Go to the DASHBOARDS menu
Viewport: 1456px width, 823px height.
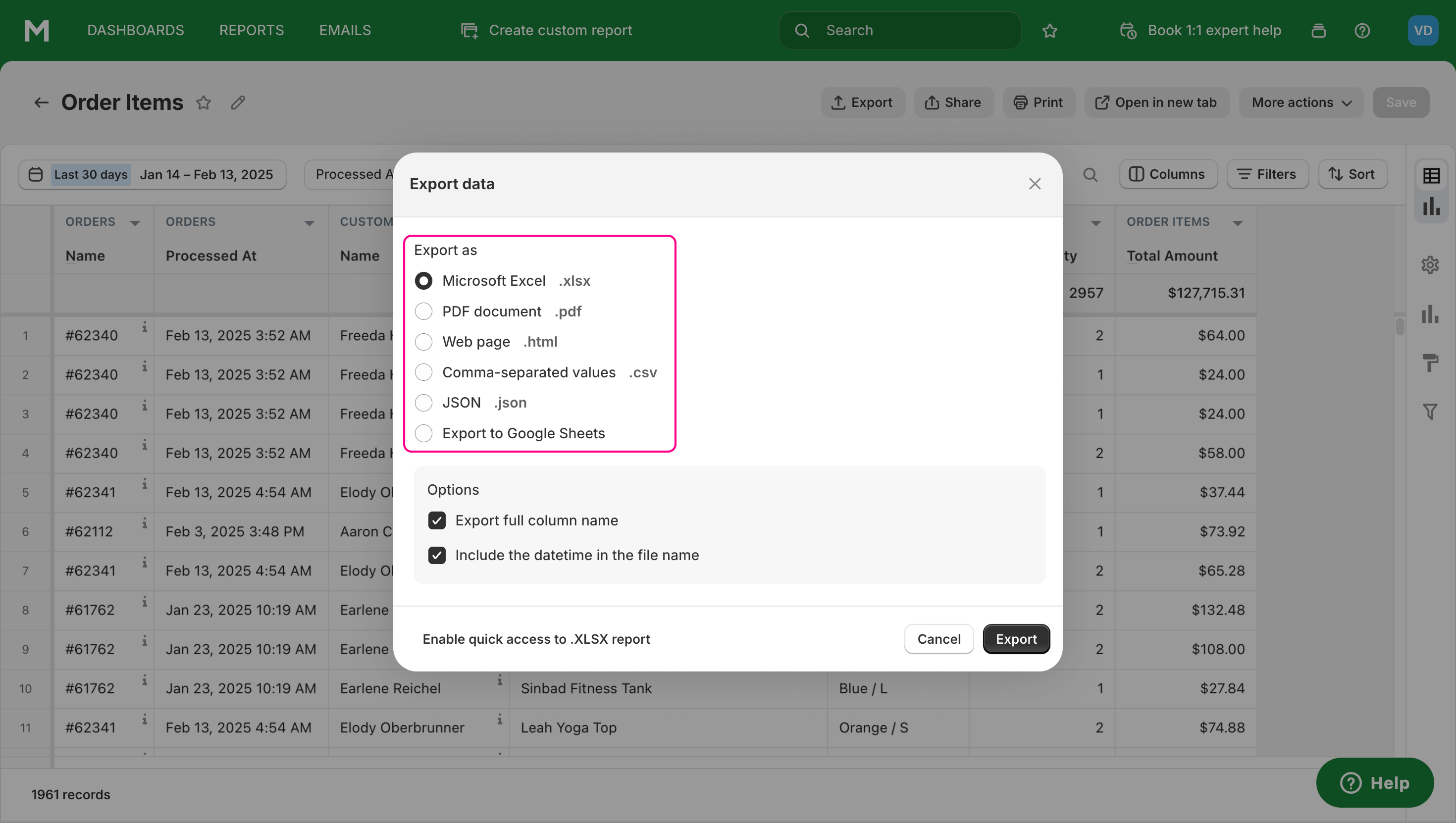[x=136, y=31]
